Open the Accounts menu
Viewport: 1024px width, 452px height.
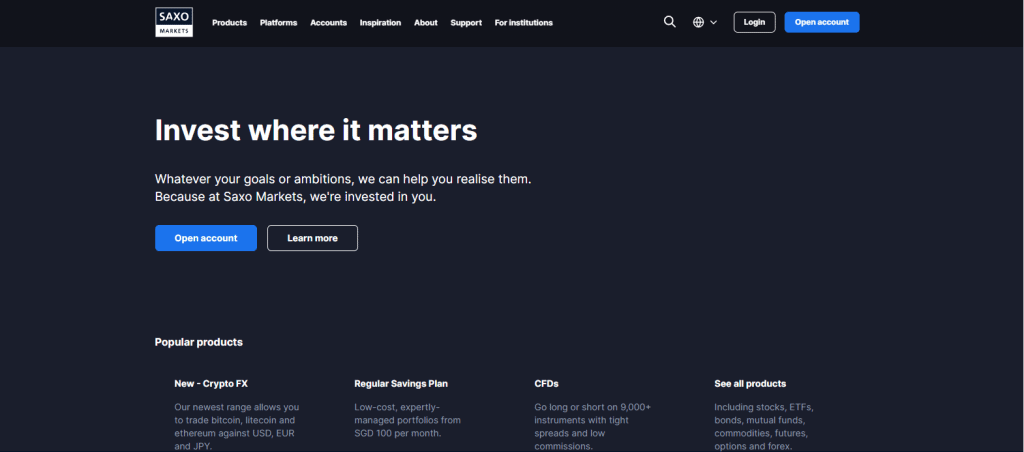click(x=328, y=22)
